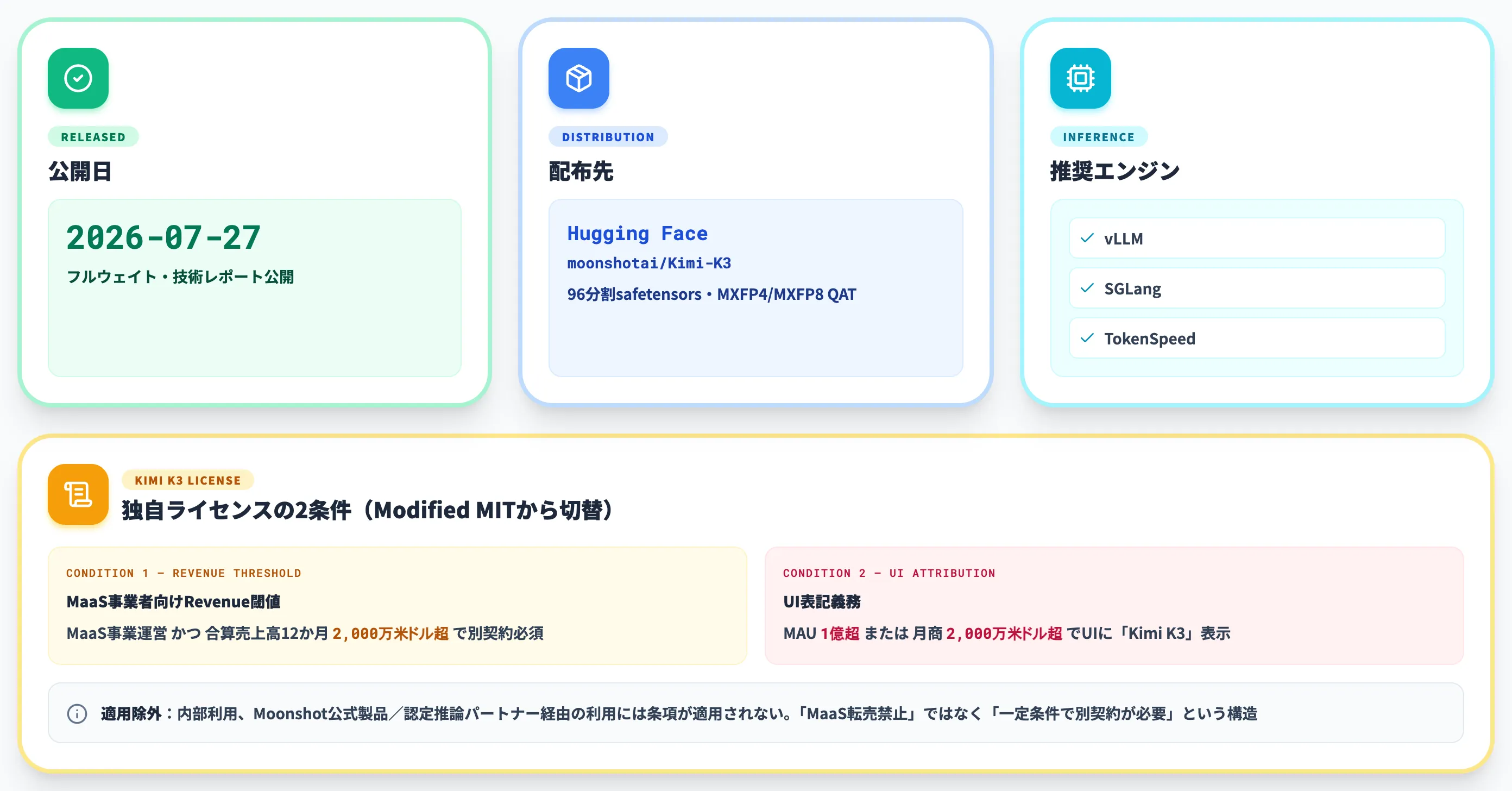The width and height of the screenshot is (1512, 791).
Task: Click the MaaS事業者向けRevenue閾値 title
Action: pyautogui.click(x=174, y=602)
